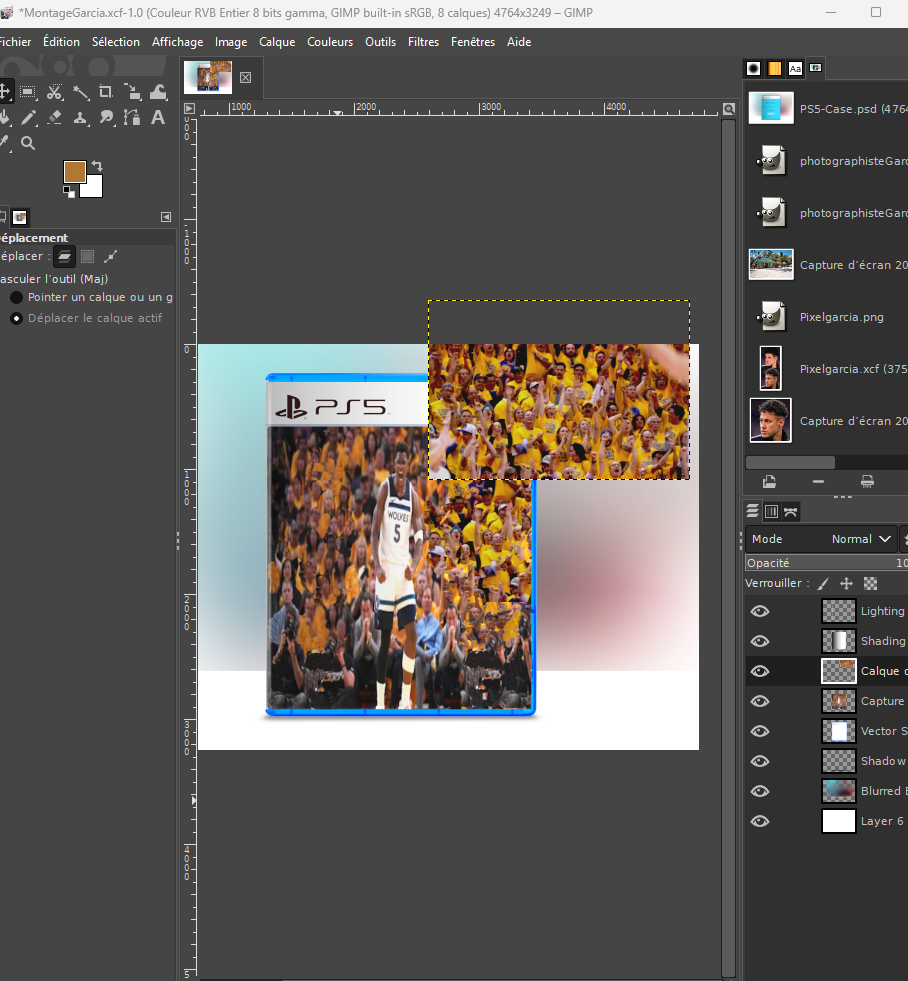908x981 pixels.
Task: Select the Eraser tool
Action: click(55, 118)
